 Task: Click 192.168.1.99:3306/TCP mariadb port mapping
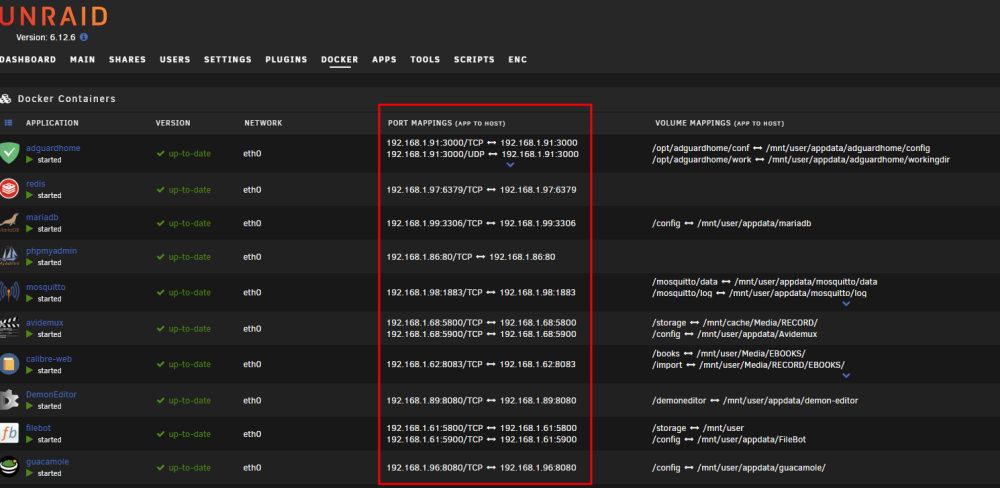[434, 223]
